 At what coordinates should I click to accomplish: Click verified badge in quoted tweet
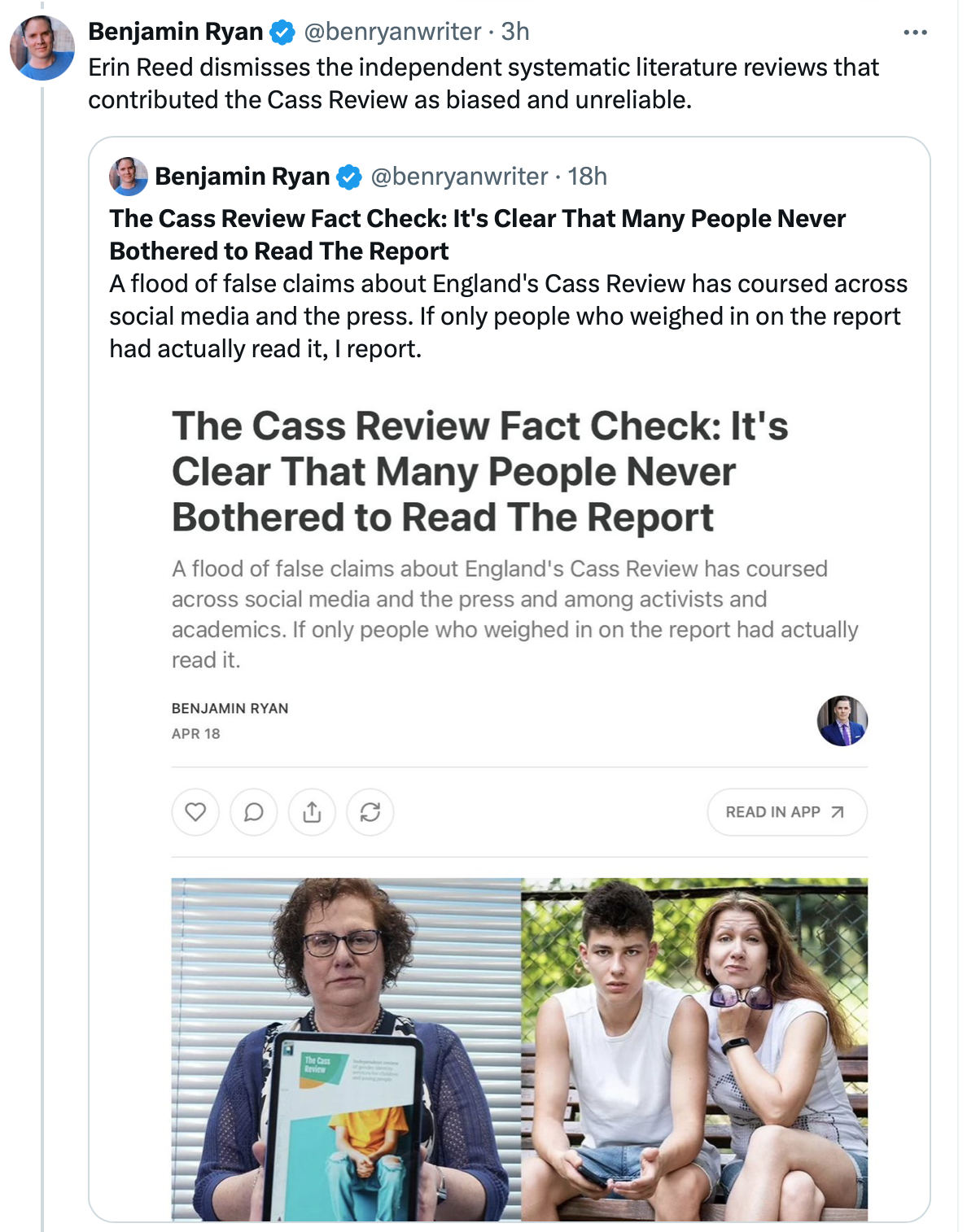tap(349, 177)
